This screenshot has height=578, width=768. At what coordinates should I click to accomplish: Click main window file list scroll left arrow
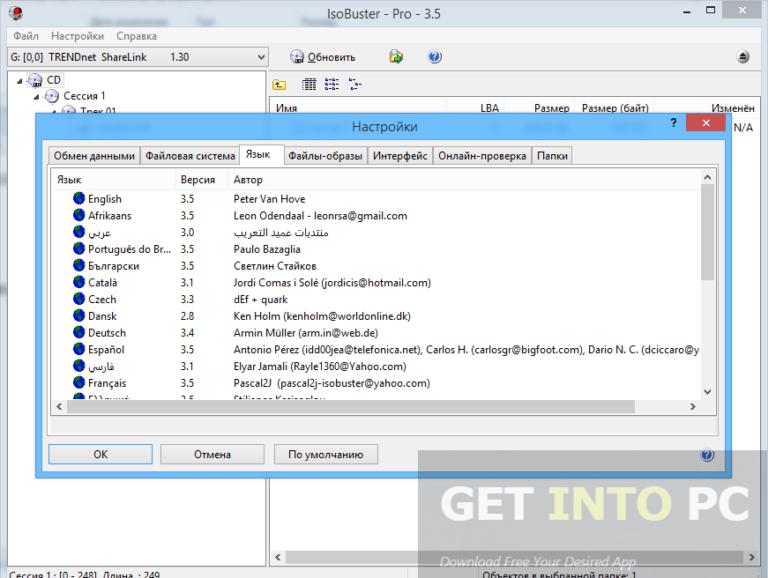[x=278, y=557]
